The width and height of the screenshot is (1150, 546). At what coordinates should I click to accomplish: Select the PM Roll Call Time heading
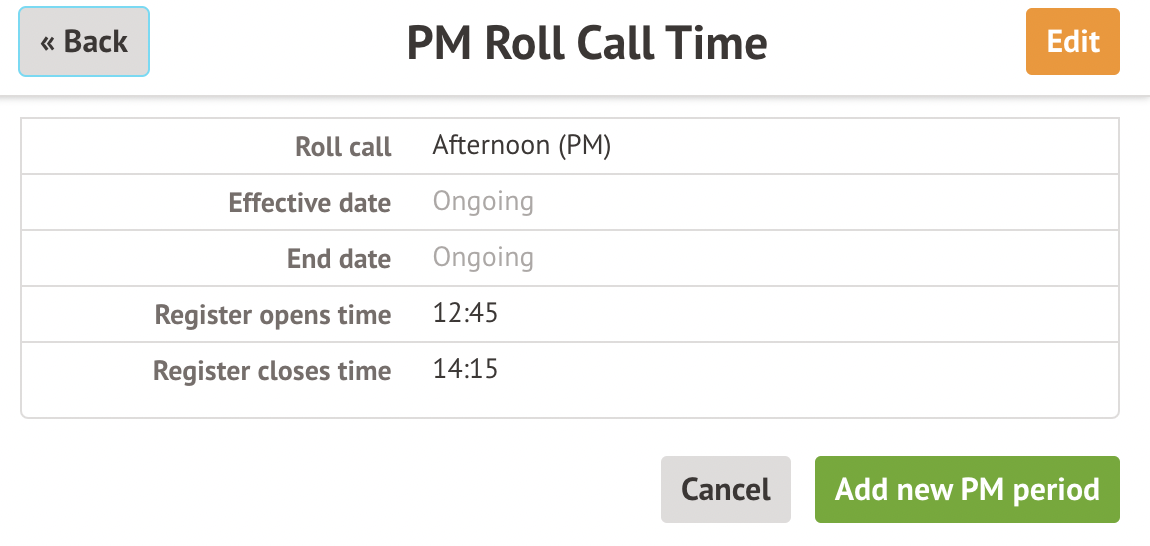[587, 44]
